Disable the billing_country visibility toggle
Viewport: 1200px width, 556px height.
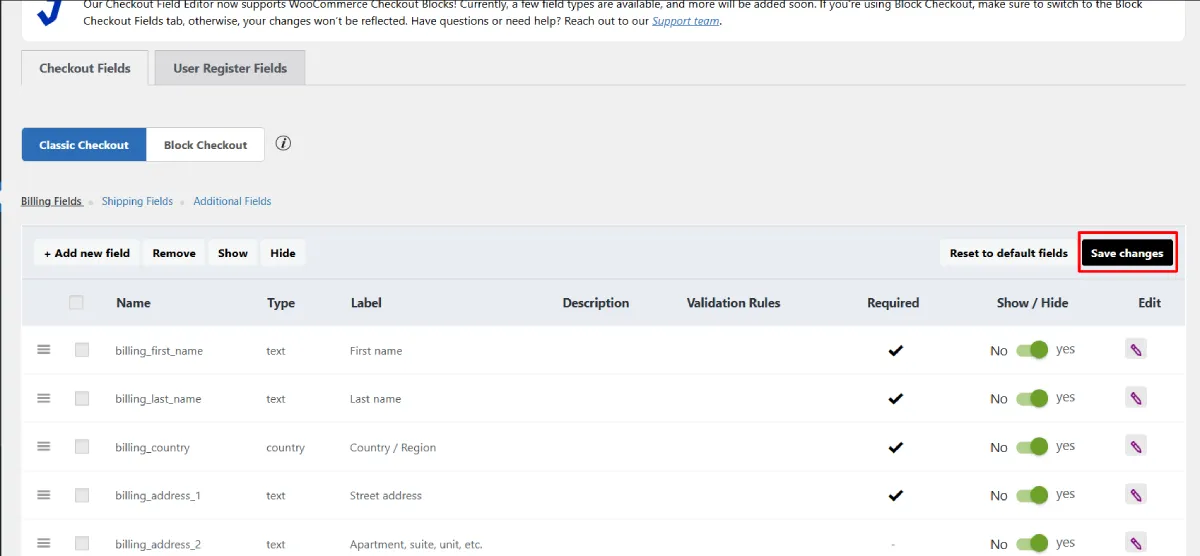pyautogui.click(x=1032, y=447)
